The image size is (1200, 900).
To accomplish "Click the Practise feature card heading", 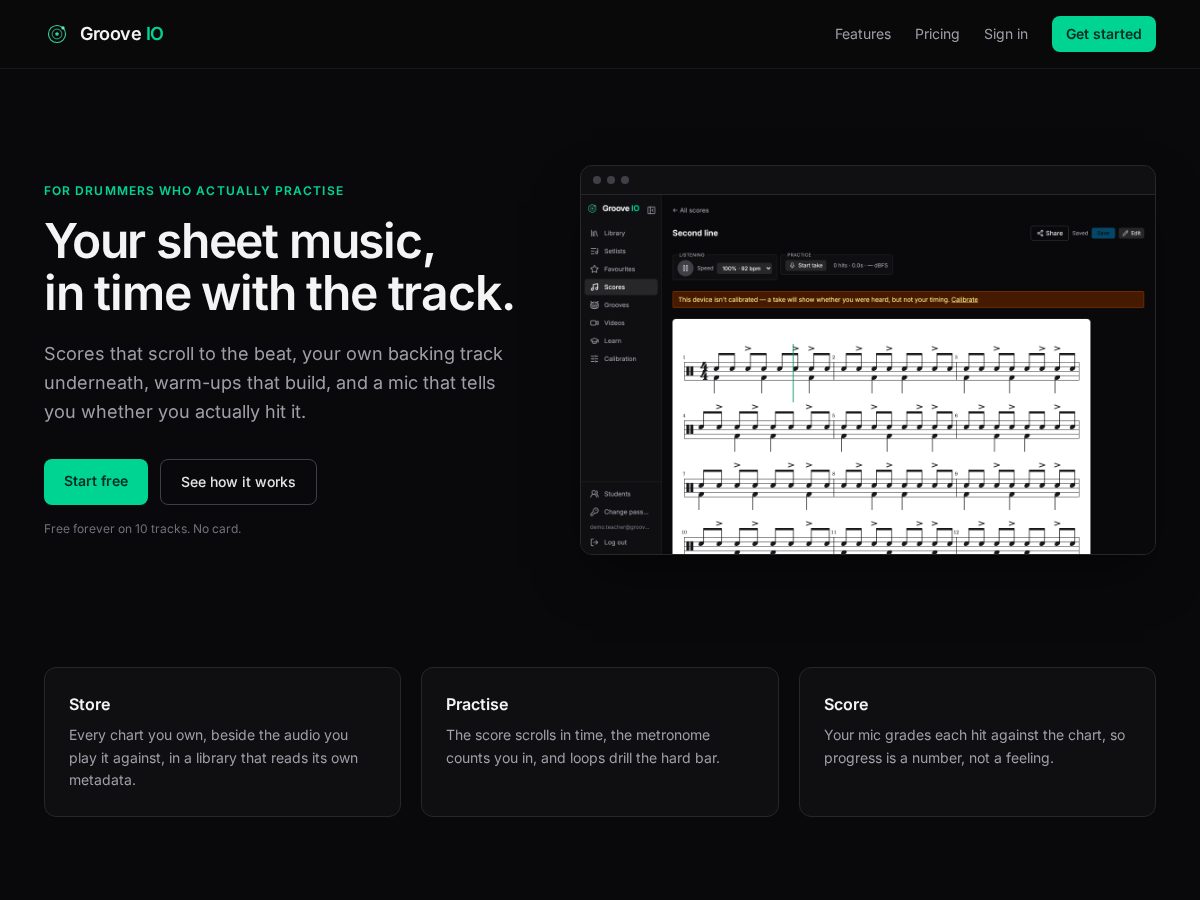I will [x=477, y=704].
